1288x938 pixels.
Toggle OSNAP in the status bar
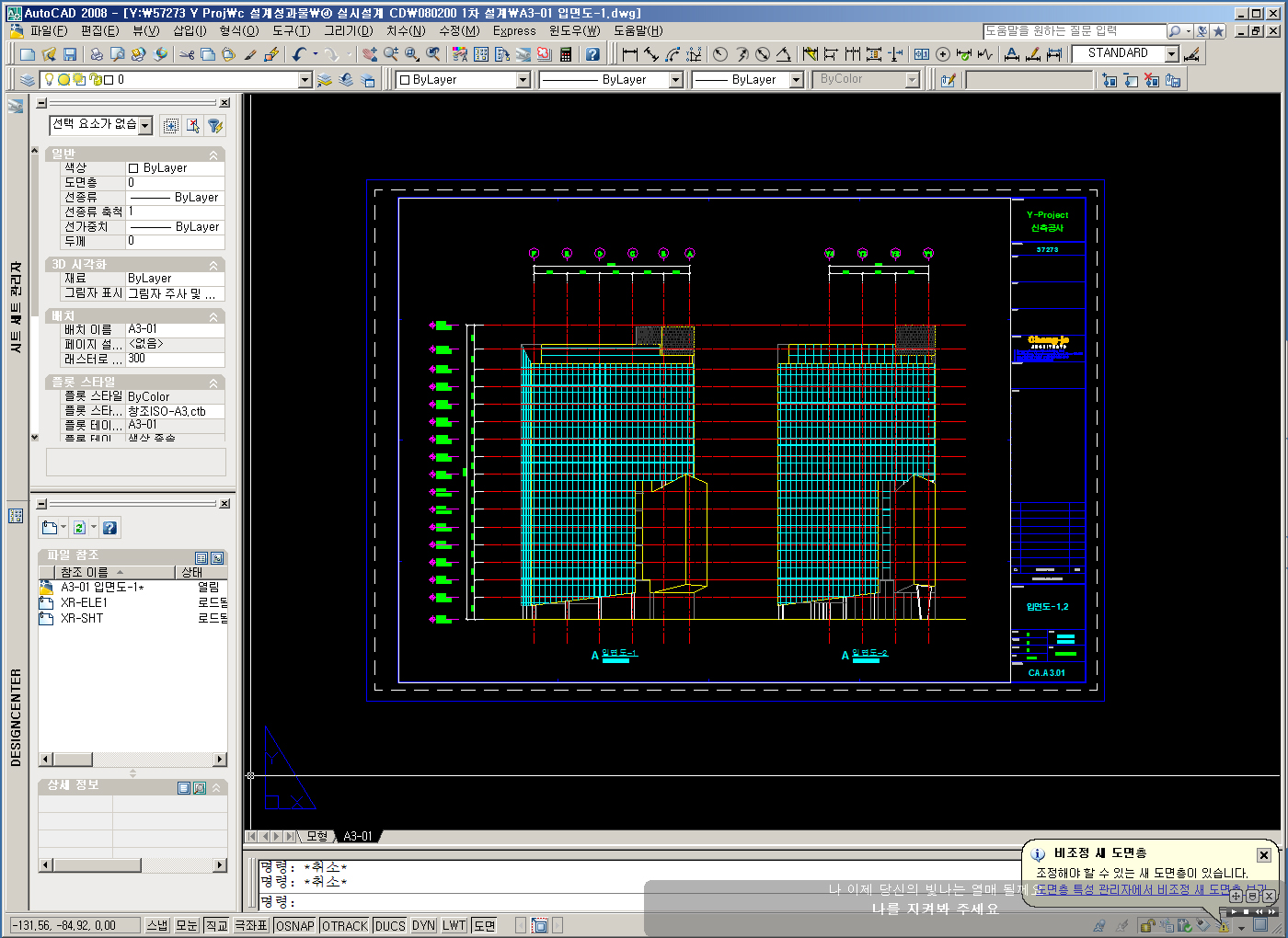tap(294, 925)
